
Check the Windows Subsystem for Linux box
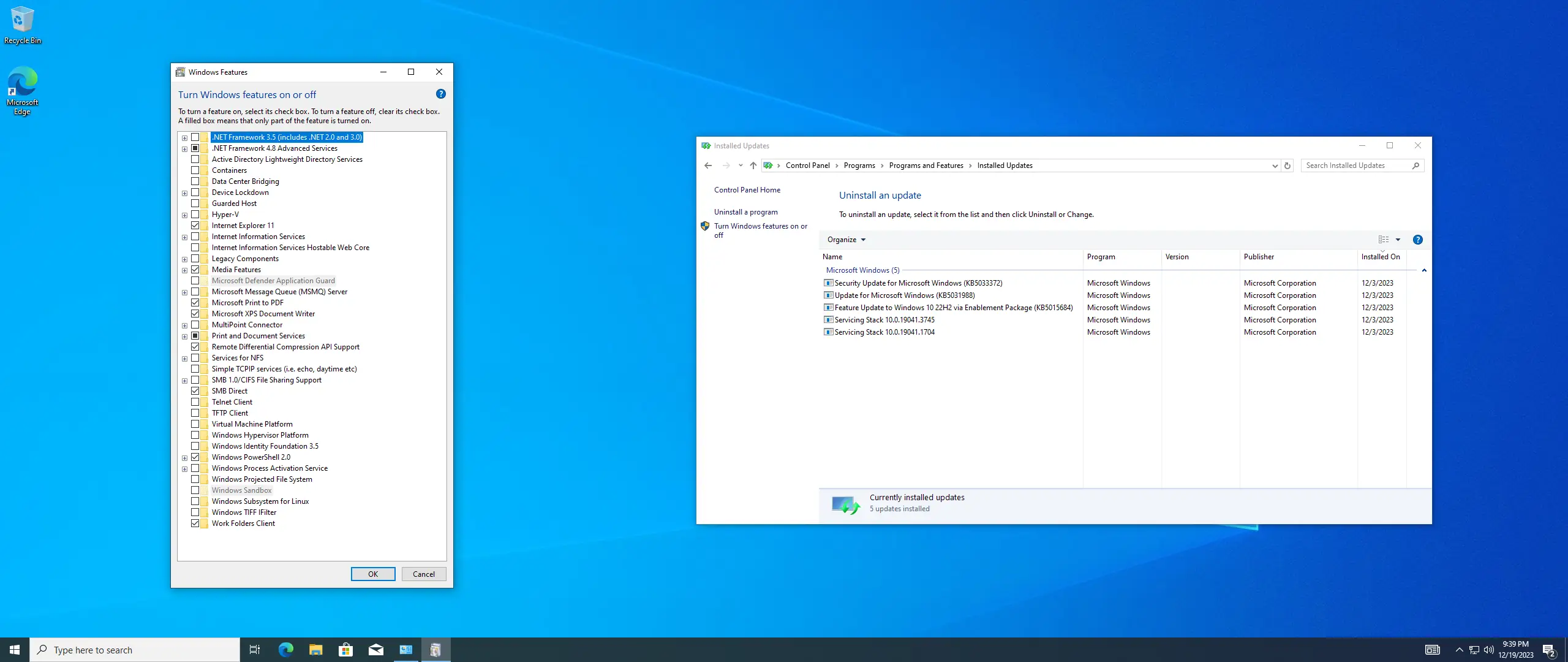click(195, 501)
